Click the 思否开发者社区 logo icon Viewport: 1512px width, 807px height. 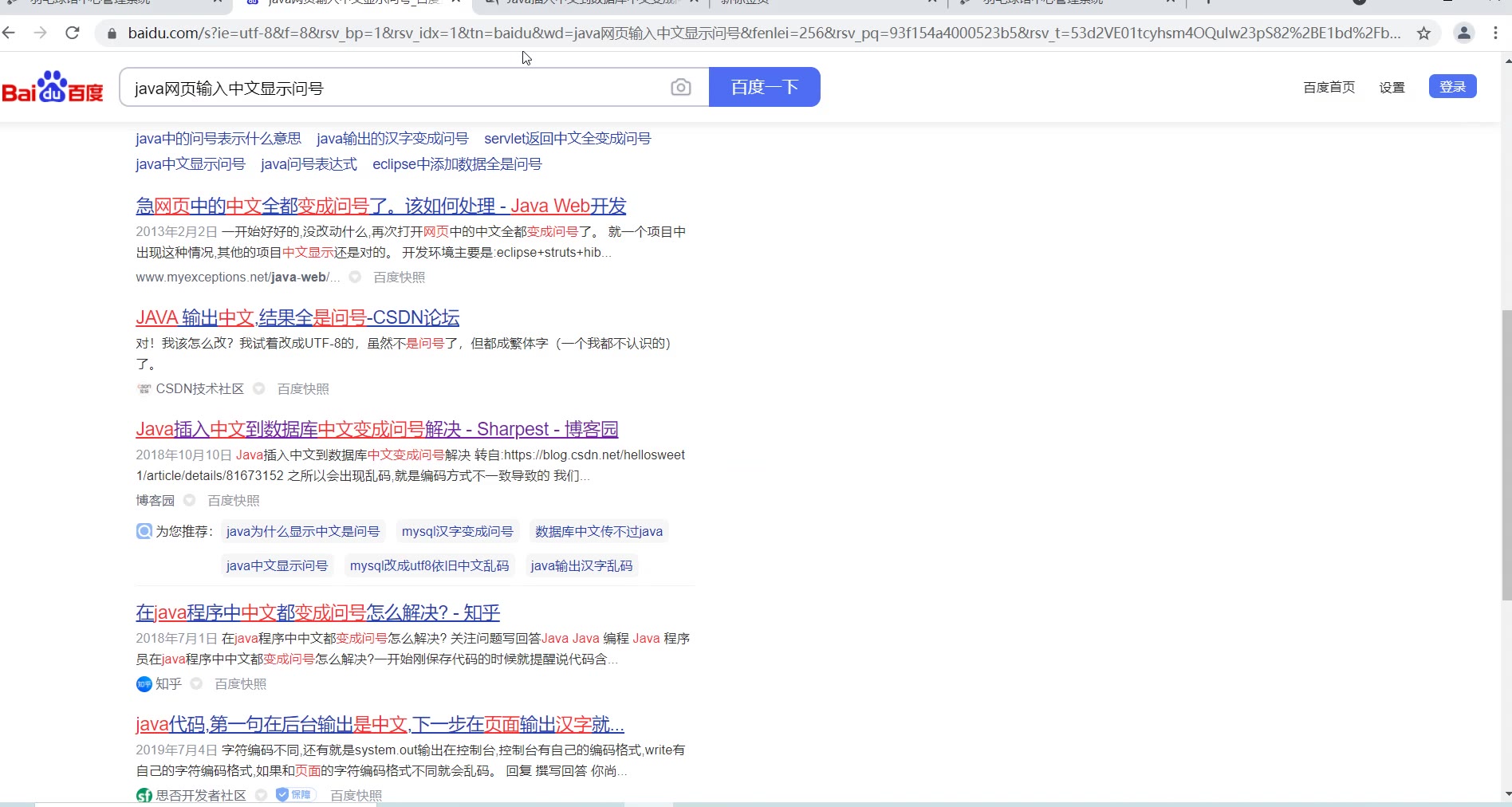144,796
